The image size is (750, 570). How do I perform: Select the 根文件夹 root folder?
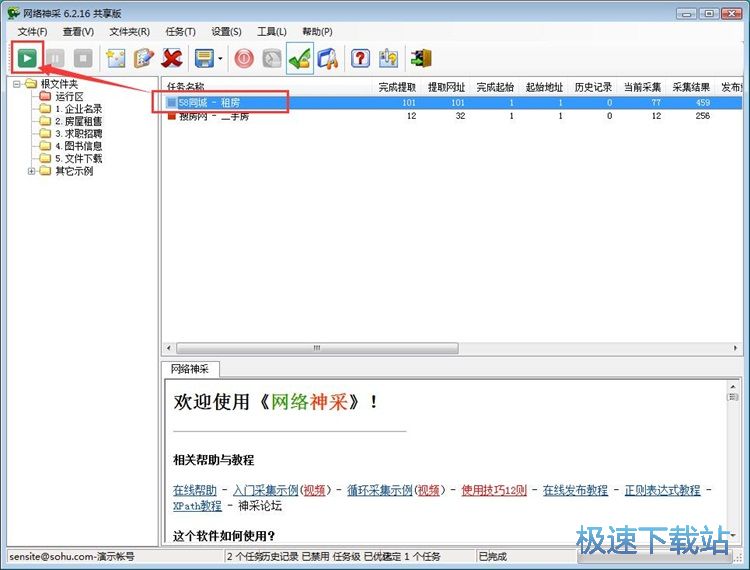coord(59,84)
